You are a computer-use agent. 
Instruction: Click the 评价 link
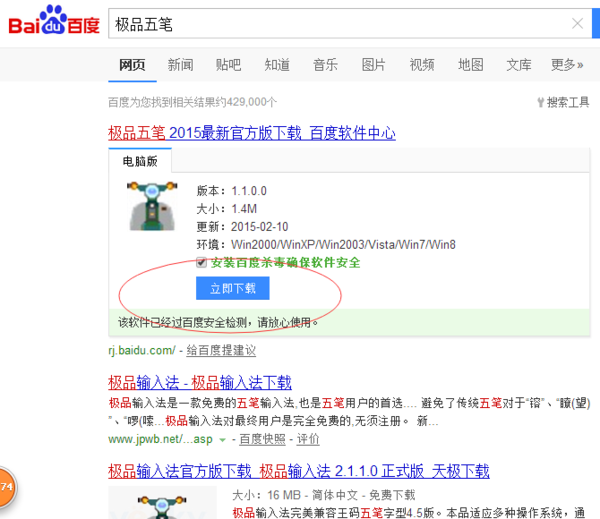point(308,439)
